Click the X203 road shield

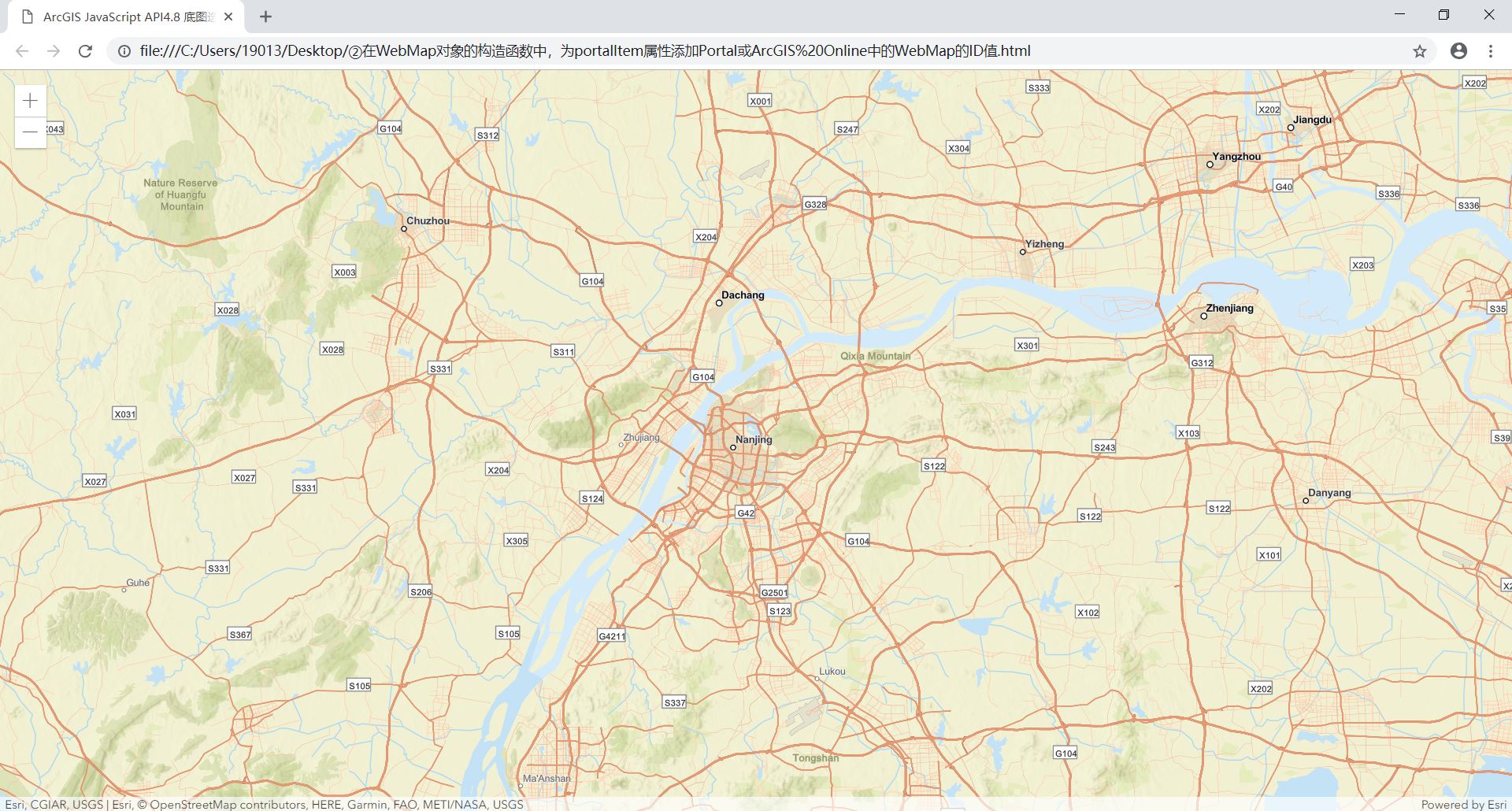coord(1362,265)
